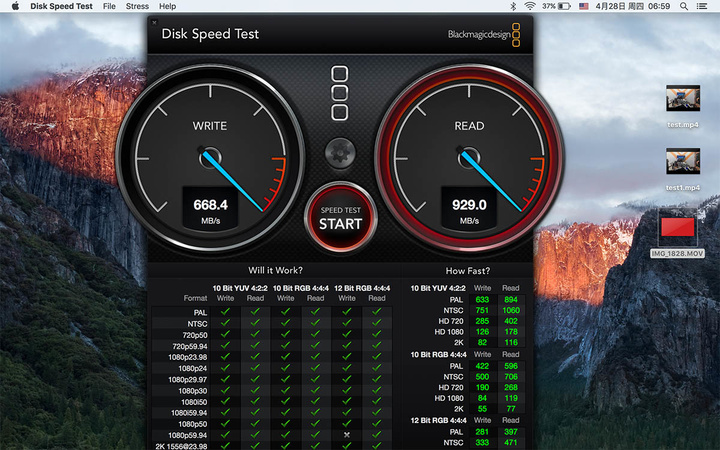Click the 1080p24 format row label

192,368
